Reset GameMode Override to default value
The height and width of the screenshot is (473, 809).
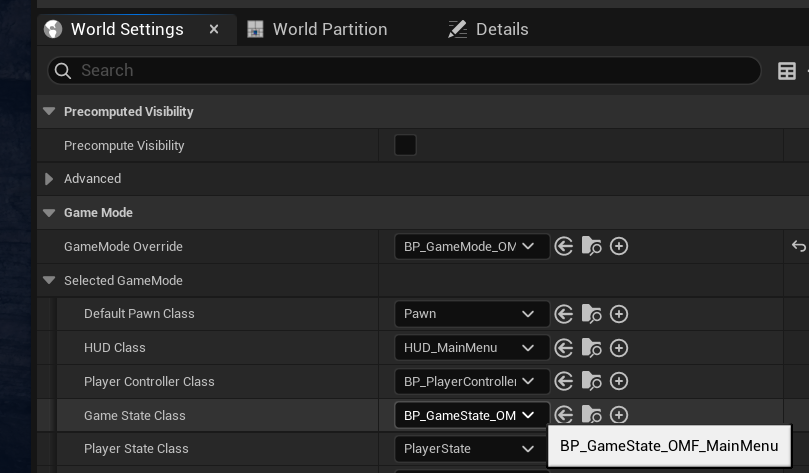coord(798,246)
